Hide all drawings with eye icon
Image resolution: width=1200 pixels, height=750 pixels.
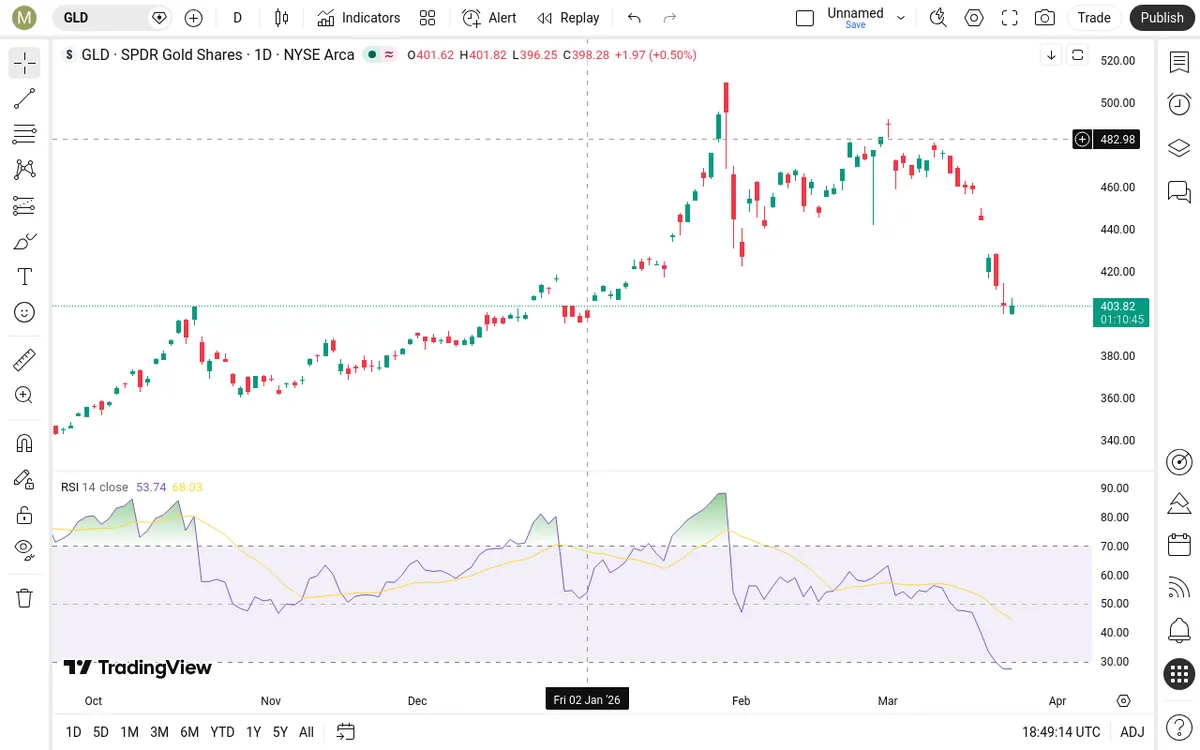click(x=25, y=548)
